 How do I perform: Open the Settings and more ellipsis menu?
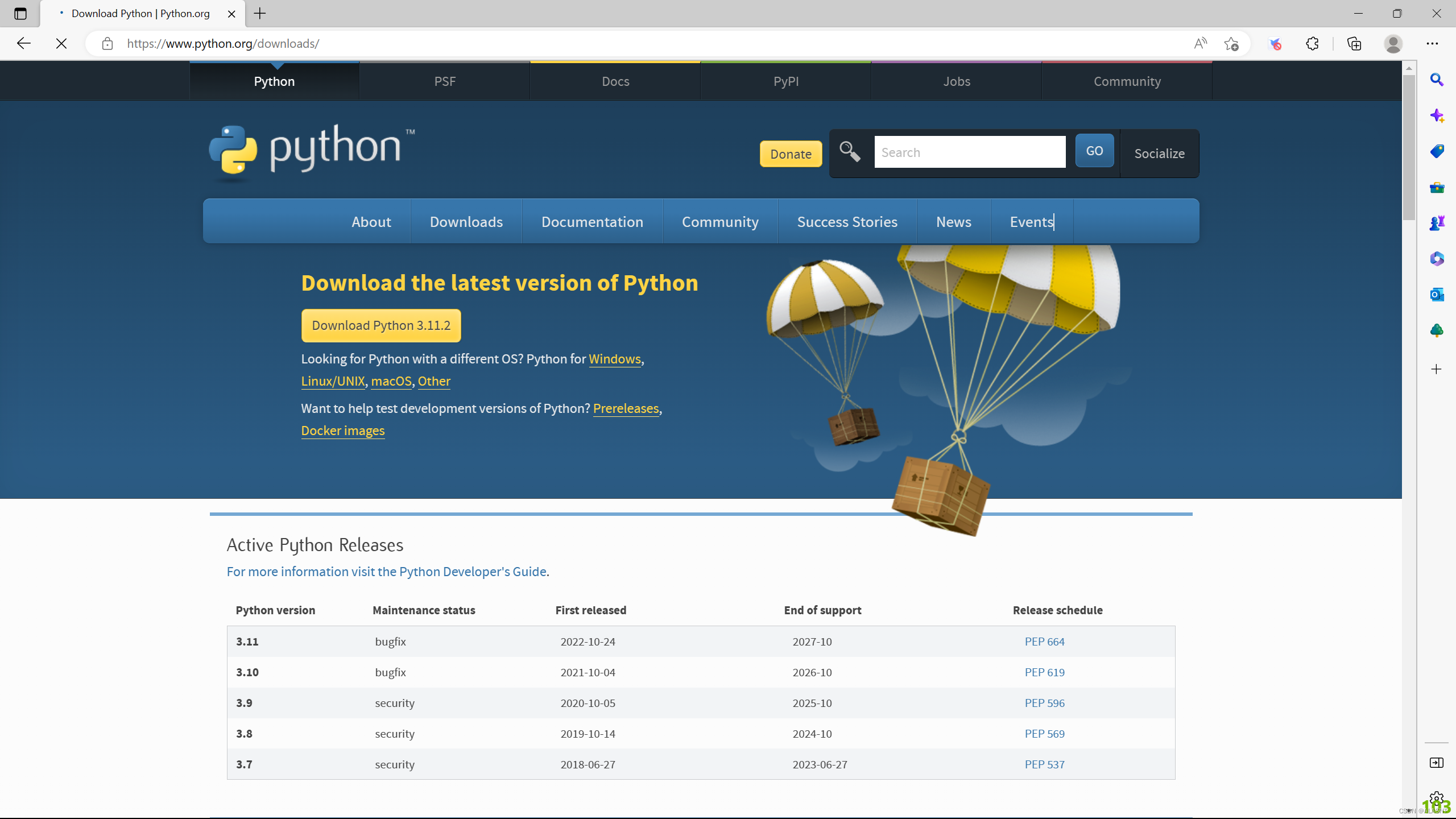coord(1432,44)
